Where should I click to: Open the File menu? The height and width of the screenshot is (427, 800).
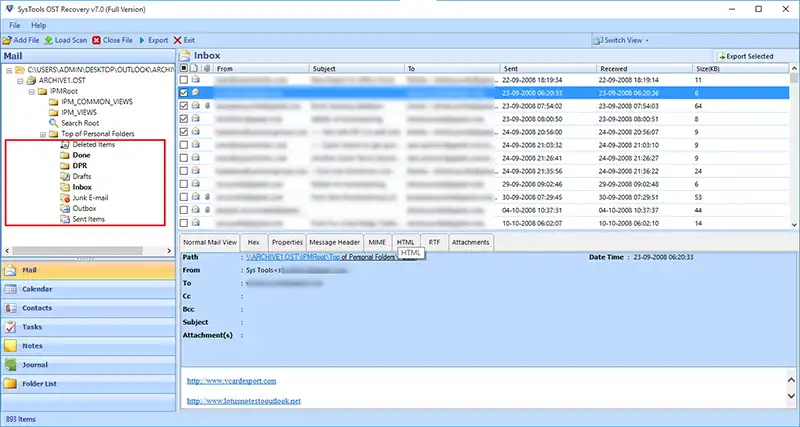(x=15, y=25)
